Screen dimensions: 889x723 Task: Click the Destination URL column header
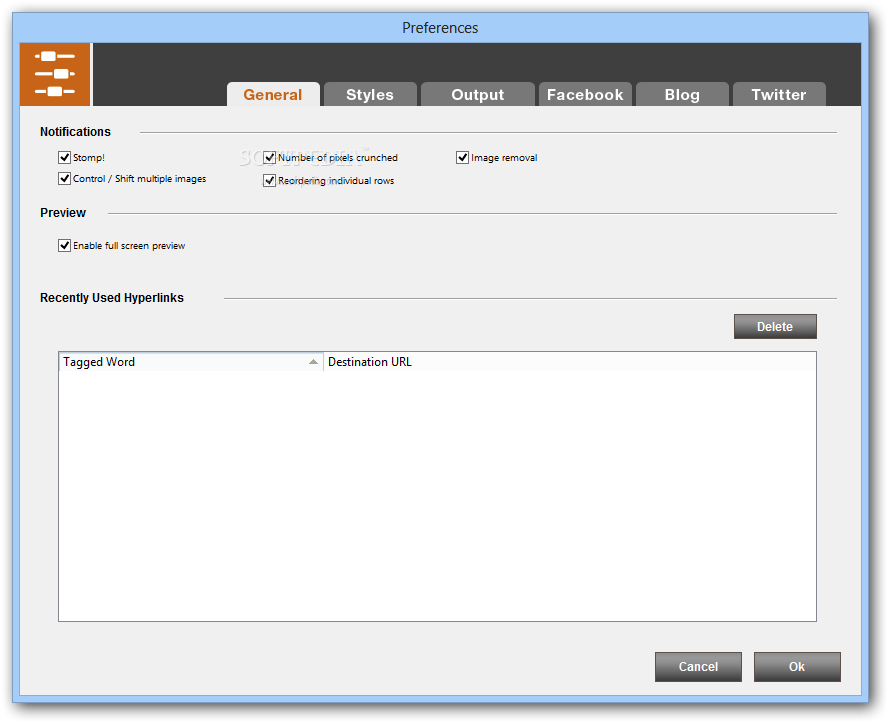coord(570,362)
